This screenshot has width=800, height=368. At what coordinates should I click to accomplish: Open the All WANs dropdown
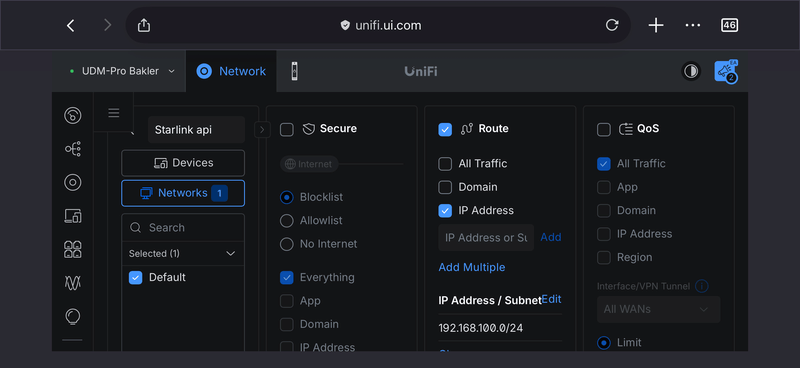pos(659,309)
